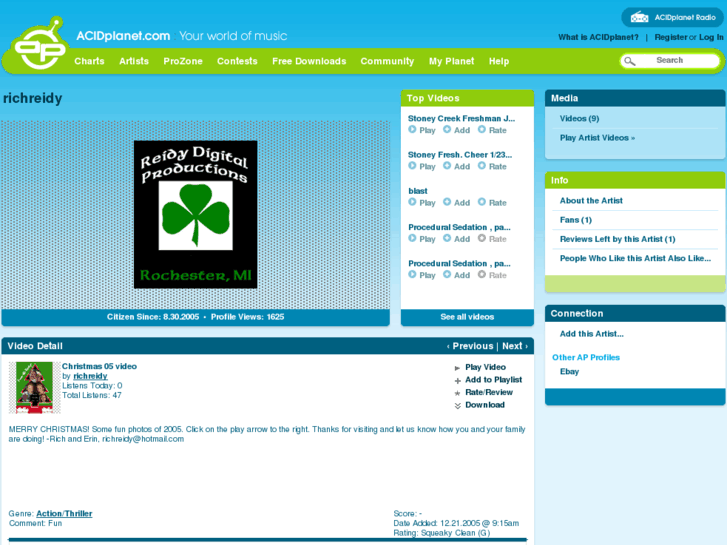Viewport: 727px width, 545px height.
Task: Play the first Procedural Sedation video
Action: point(422,238)
